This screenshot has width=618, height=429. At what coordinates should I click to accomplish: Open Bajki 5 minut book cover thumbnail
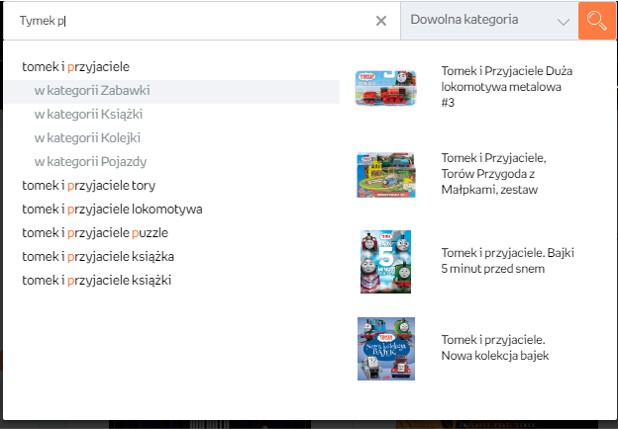click(x=385, y=261)
